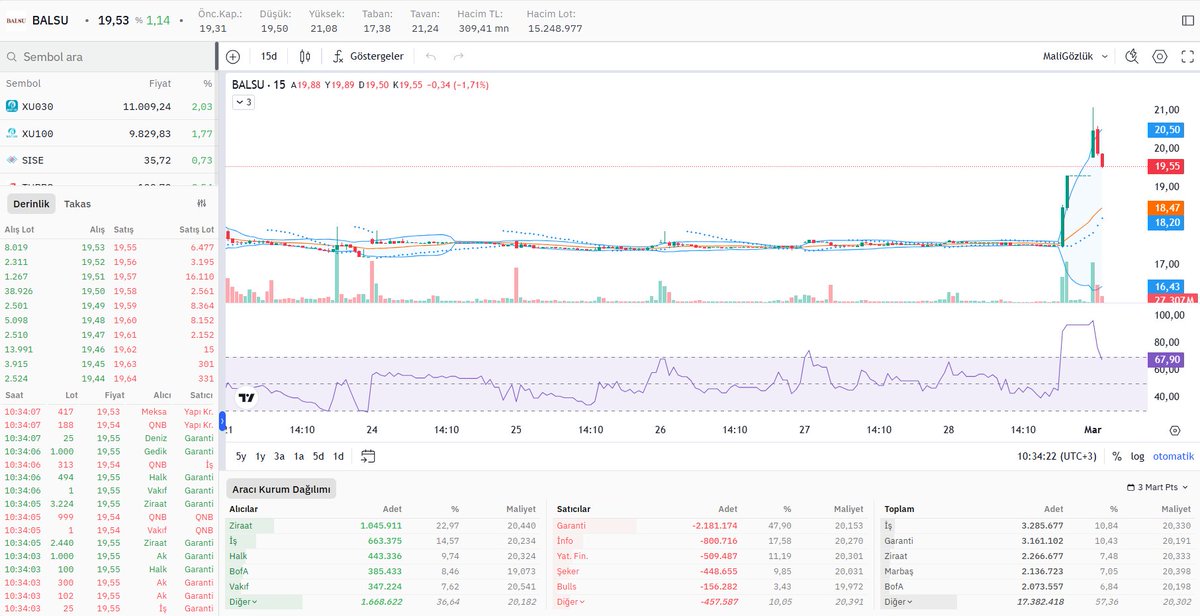This screenshot has height=616, width=1200.
Task: Select the 1a time range
Action: [299, 456]
